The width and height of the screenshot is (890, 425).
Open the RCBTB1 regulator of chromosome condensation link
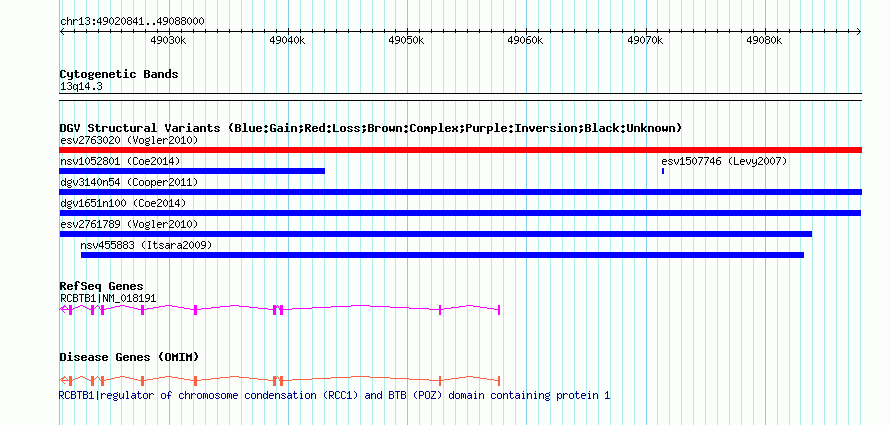(334, 395)
